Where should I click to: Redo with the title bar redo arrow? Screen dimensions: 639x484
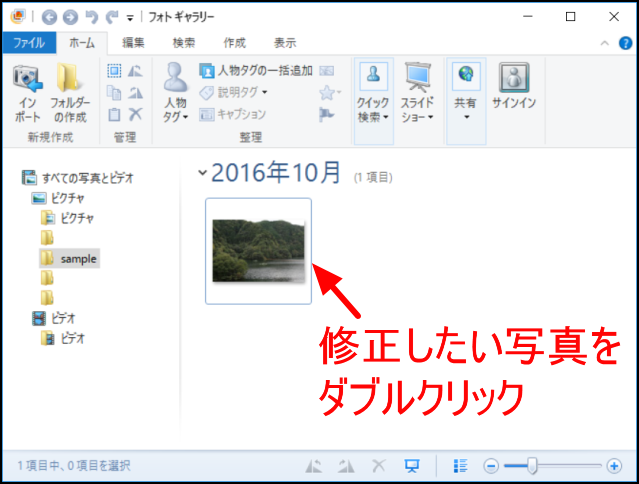click(111, 17)
